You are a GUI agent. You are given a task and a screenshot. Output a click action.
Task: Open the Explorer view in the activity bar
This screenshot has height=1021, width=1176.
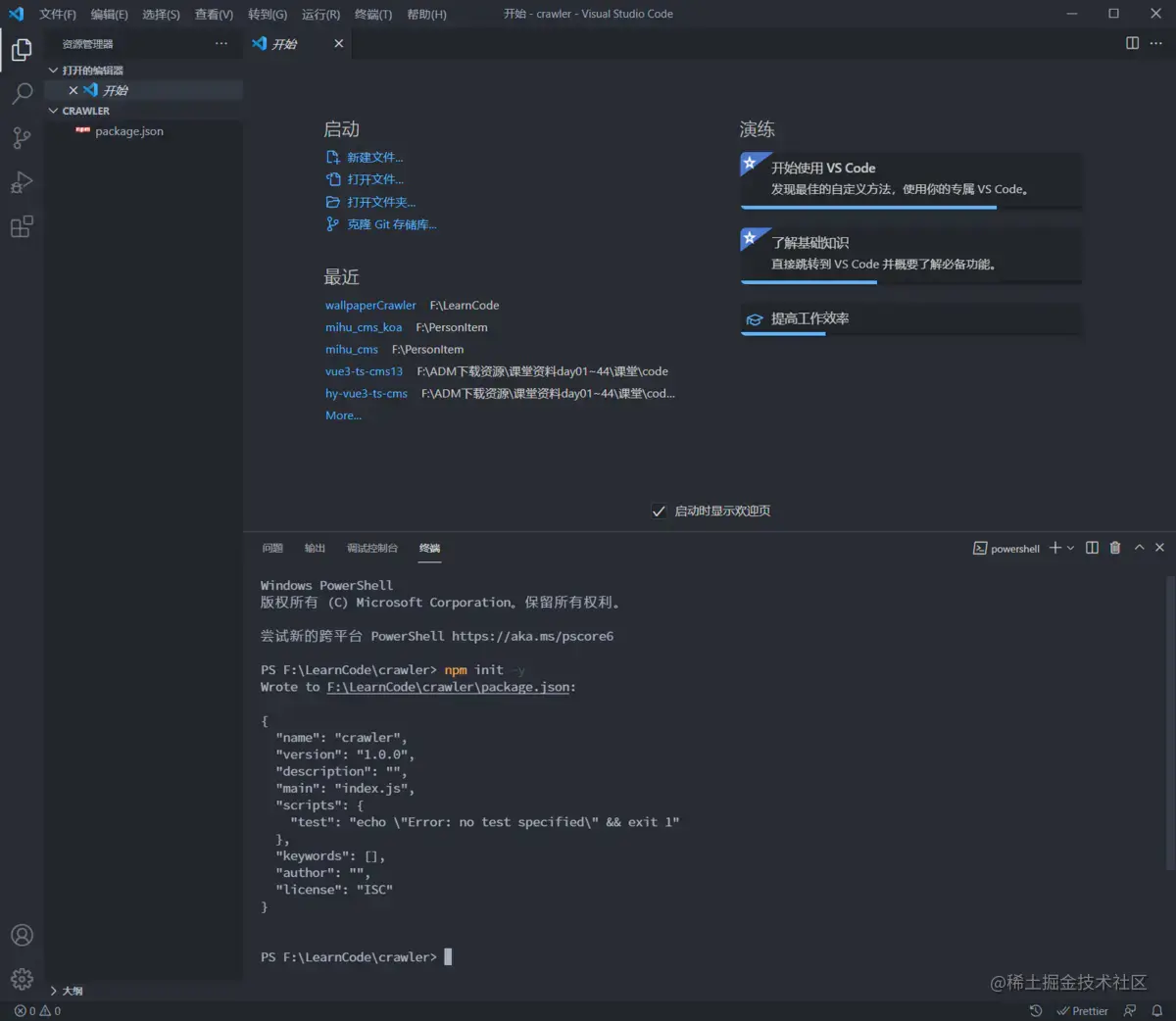click(x=22, y=49)
